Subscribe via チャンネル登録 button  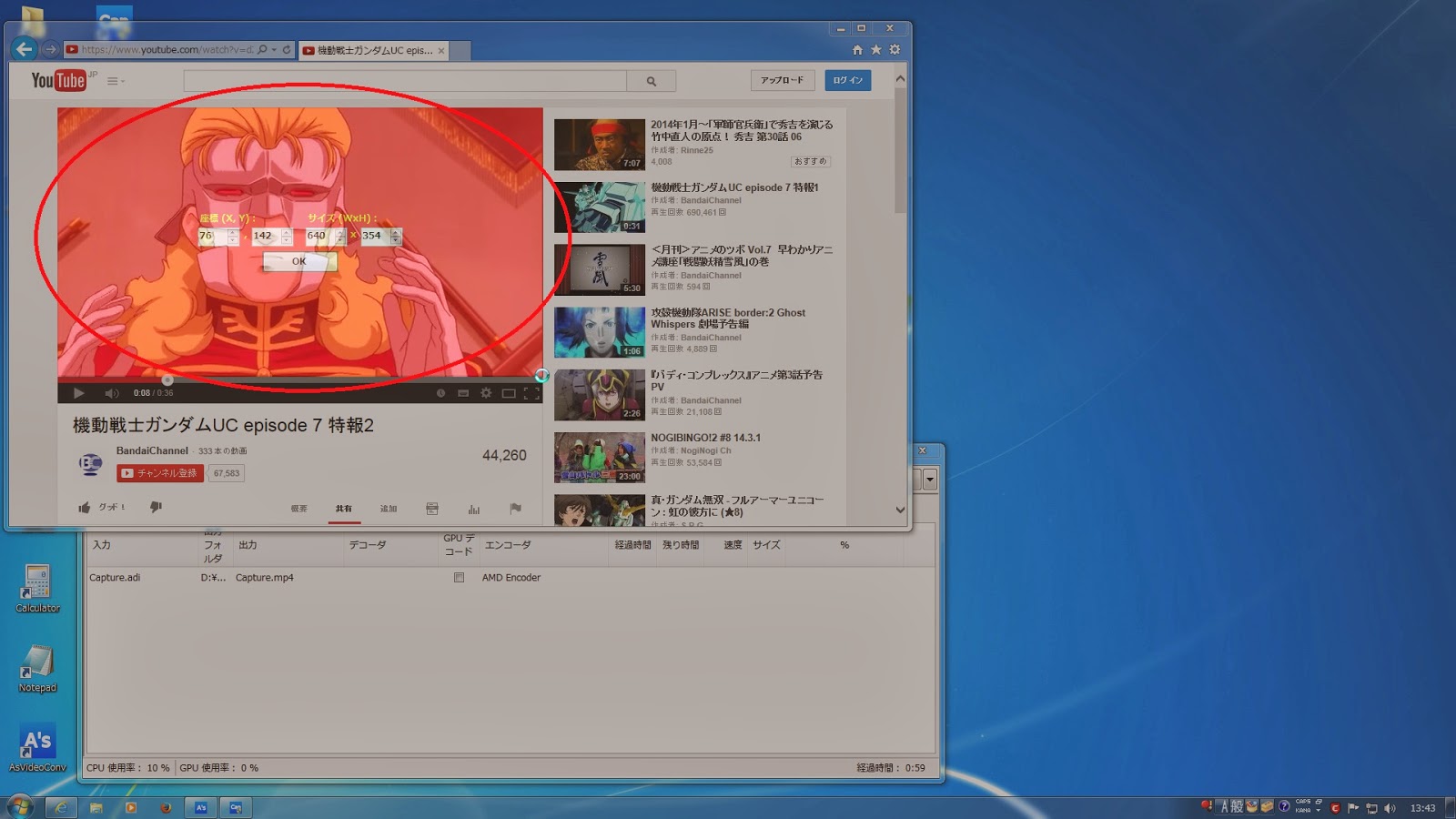tap(160, 473)
